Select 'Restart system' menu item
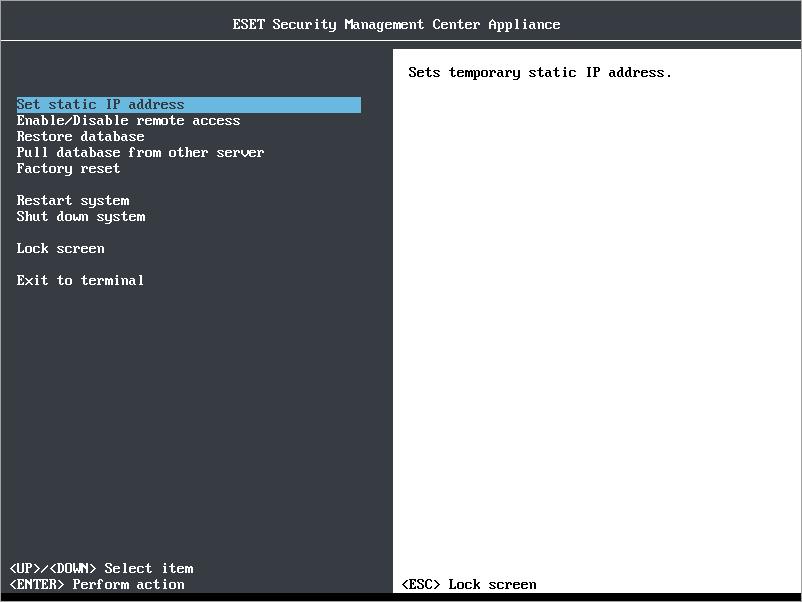Viewport: 802px width, 602px height. pos(73,200)
